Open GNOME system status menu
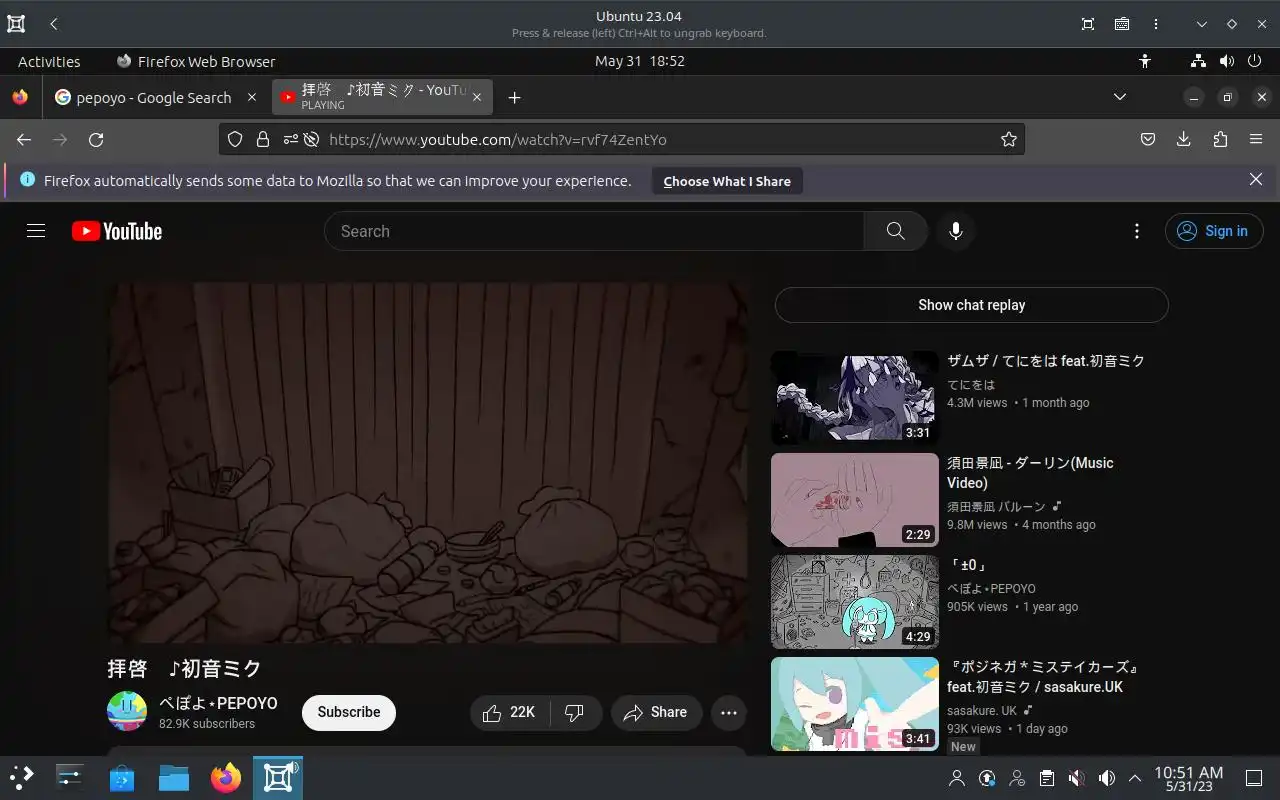Screen dimensions: 1280x800 pyautogui.click(x=1226, y=61)
